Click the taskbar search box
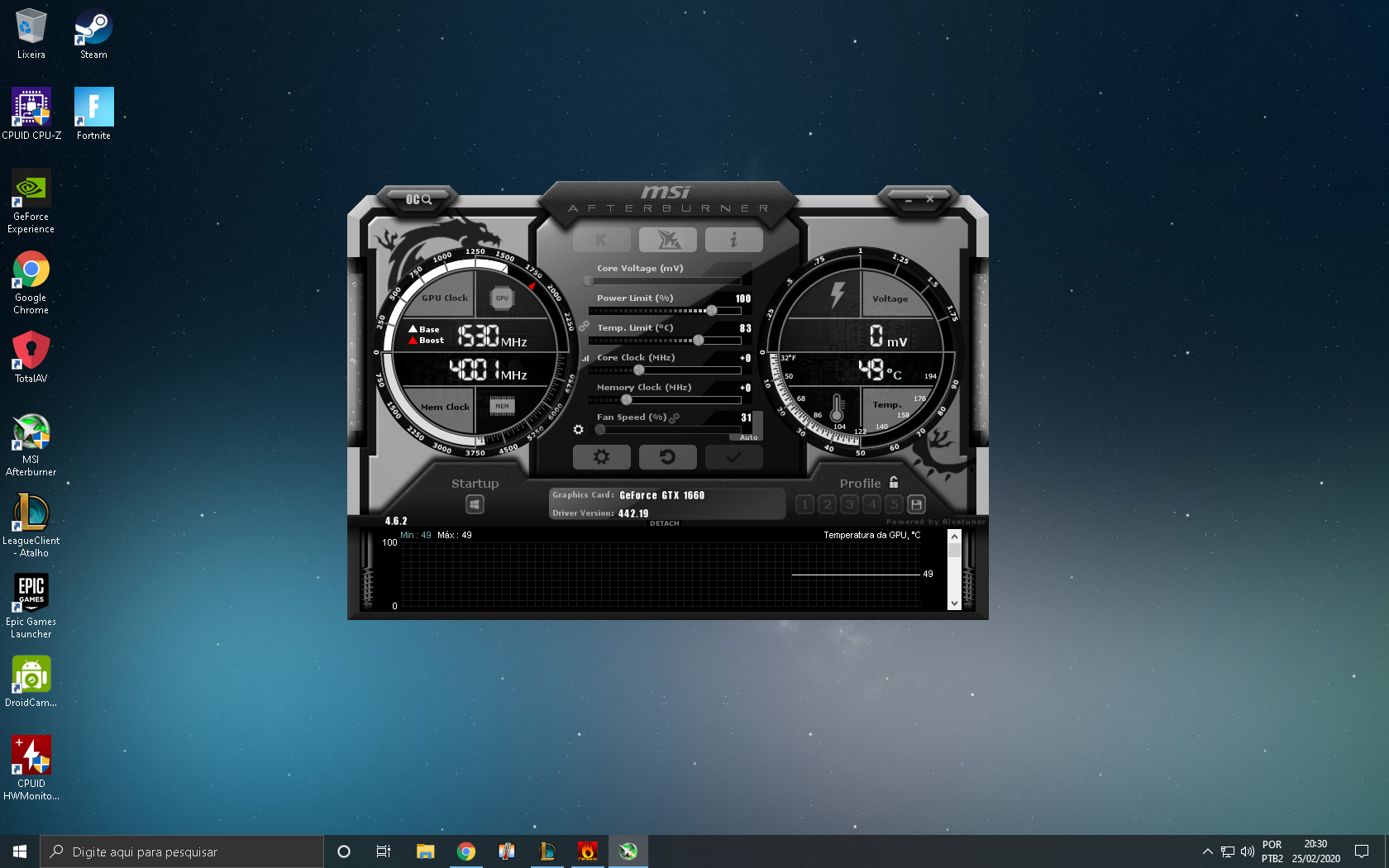The image size is (1389, 868). pos(182,851)
